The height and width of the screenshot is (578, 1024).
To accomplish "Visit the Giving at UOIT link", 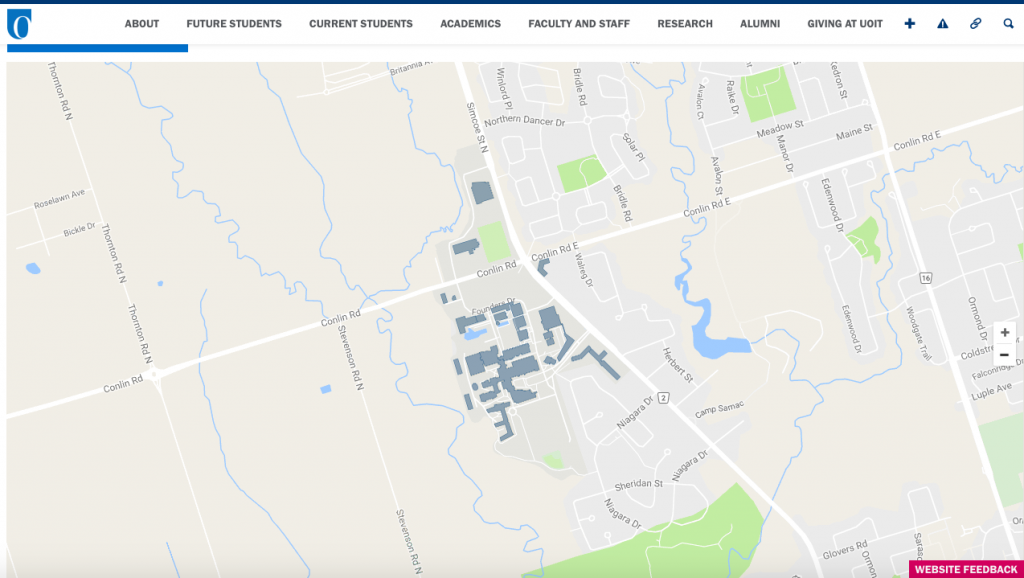I will click(x=844, y=24).
